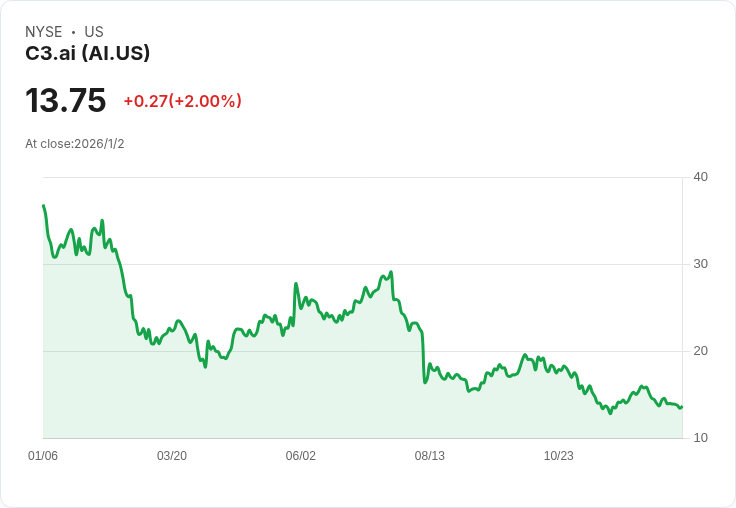The image size is (736, 508).
Task: Click the lowest dip between 03/20 and 06/02
Action: coord(205,367)
